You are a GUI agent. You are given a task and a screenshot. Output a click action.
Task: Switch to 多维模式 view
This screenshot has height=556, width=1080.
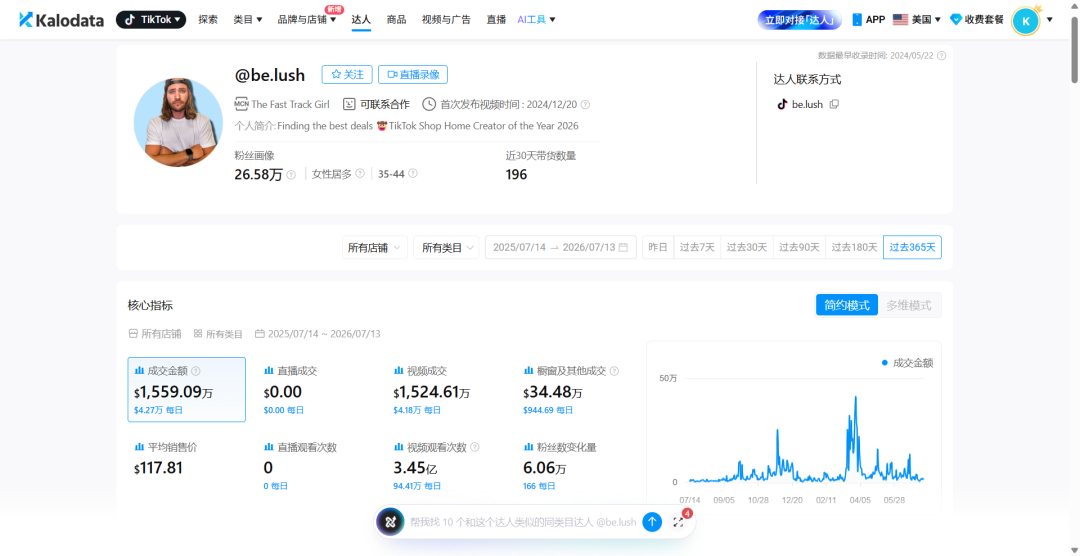coord(908,305)
